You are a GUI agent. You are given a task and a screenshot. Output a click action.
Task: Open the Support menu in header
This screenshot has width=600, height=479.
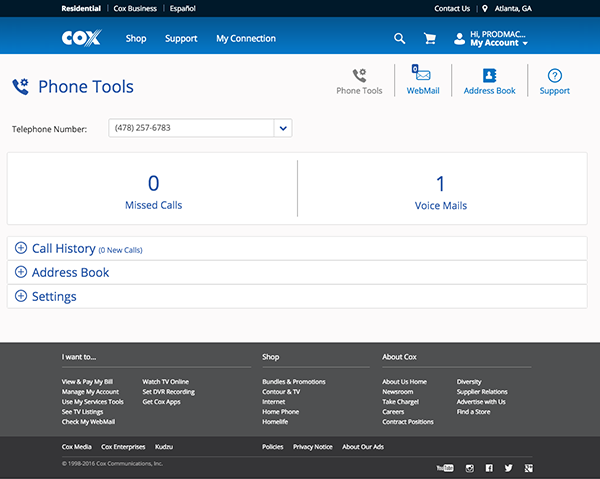coord(181,39)
